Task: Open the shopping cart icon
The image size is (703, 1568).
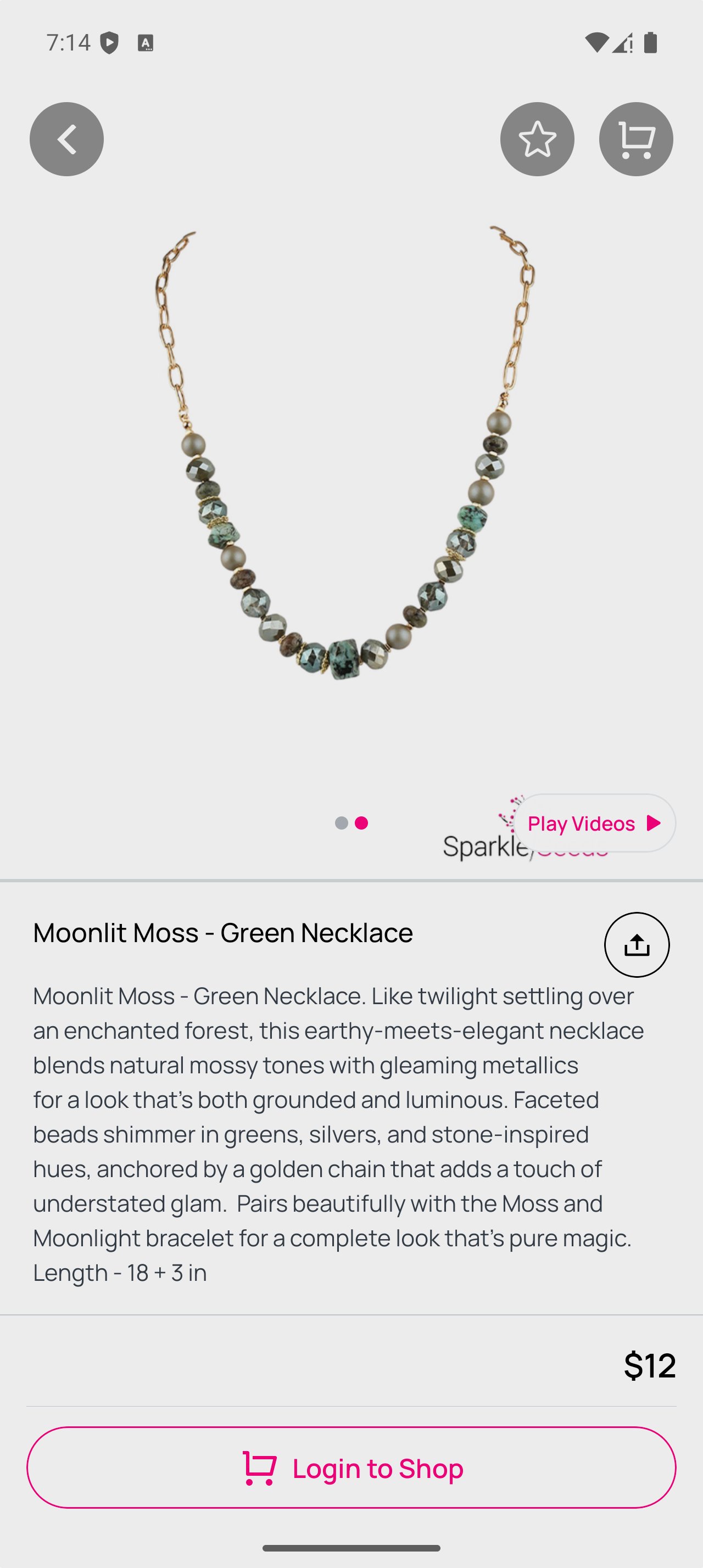Action: tap(635, 139)
